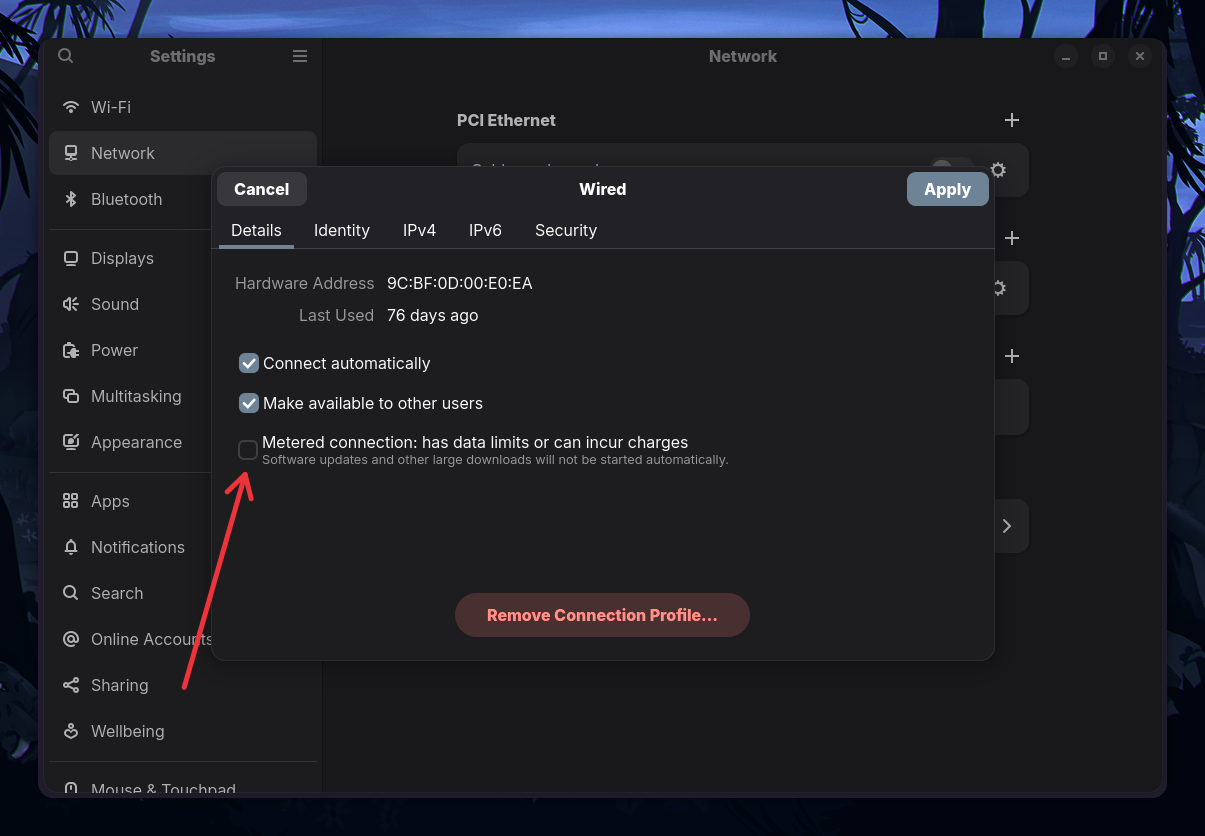Enable the Metered connection checkbox
This screenshot has width=1205, height=836.
coord(247,450)
